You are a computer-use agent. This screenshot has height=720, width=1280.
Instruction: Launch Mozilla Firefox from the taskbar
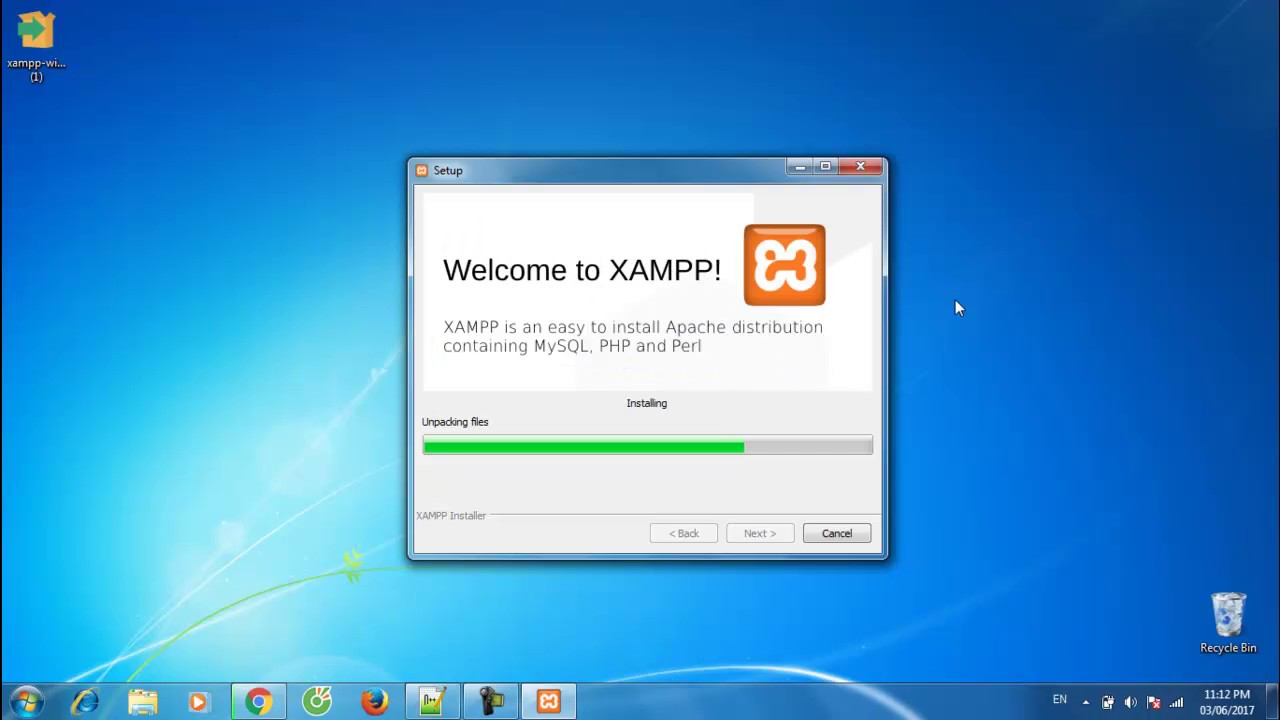point(375,702)
